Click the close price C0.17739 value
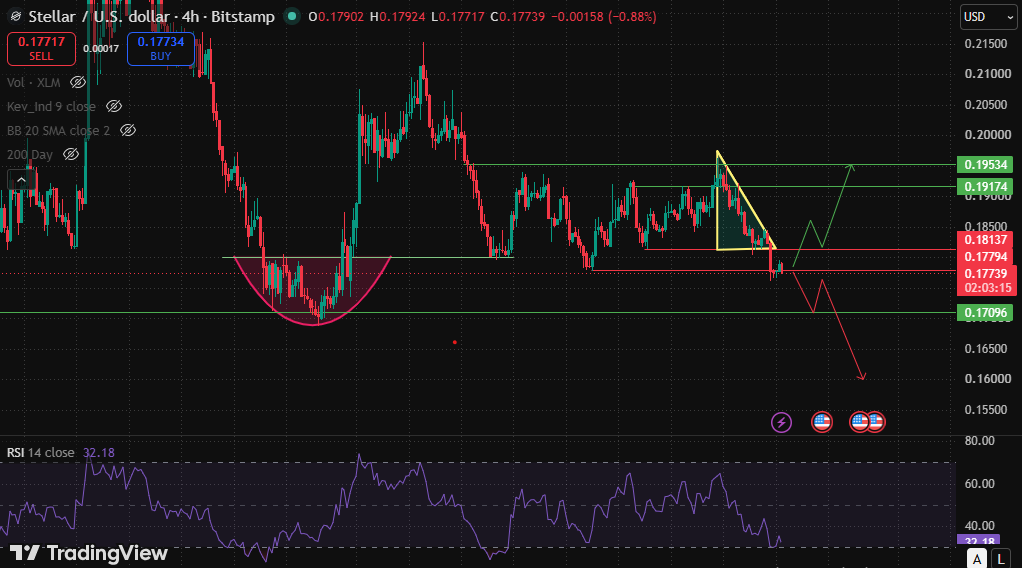The width and height of the screenshot is (1022, 568). click(x=518, y=17)
